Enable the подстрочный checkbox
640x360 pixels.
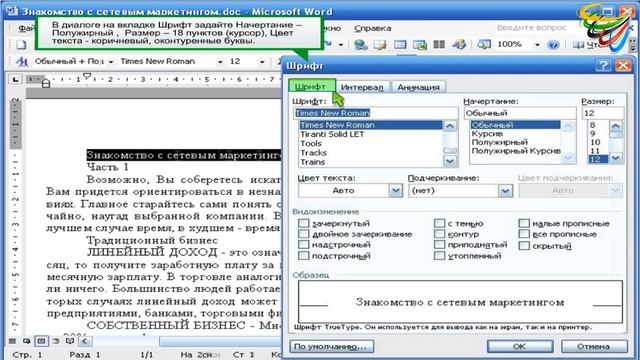pyautogui.click(x=303, y=256)
